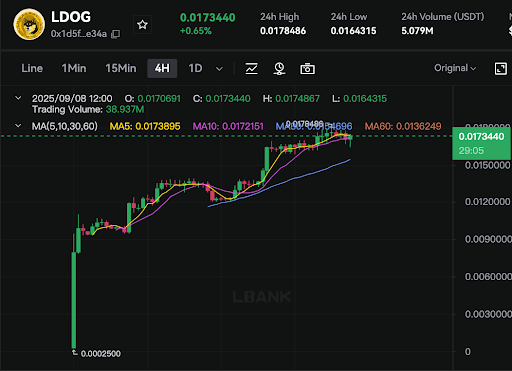This screenshot has width=512, height=371.
Task: Select the 4H timeframe
Action: point(162,68)
